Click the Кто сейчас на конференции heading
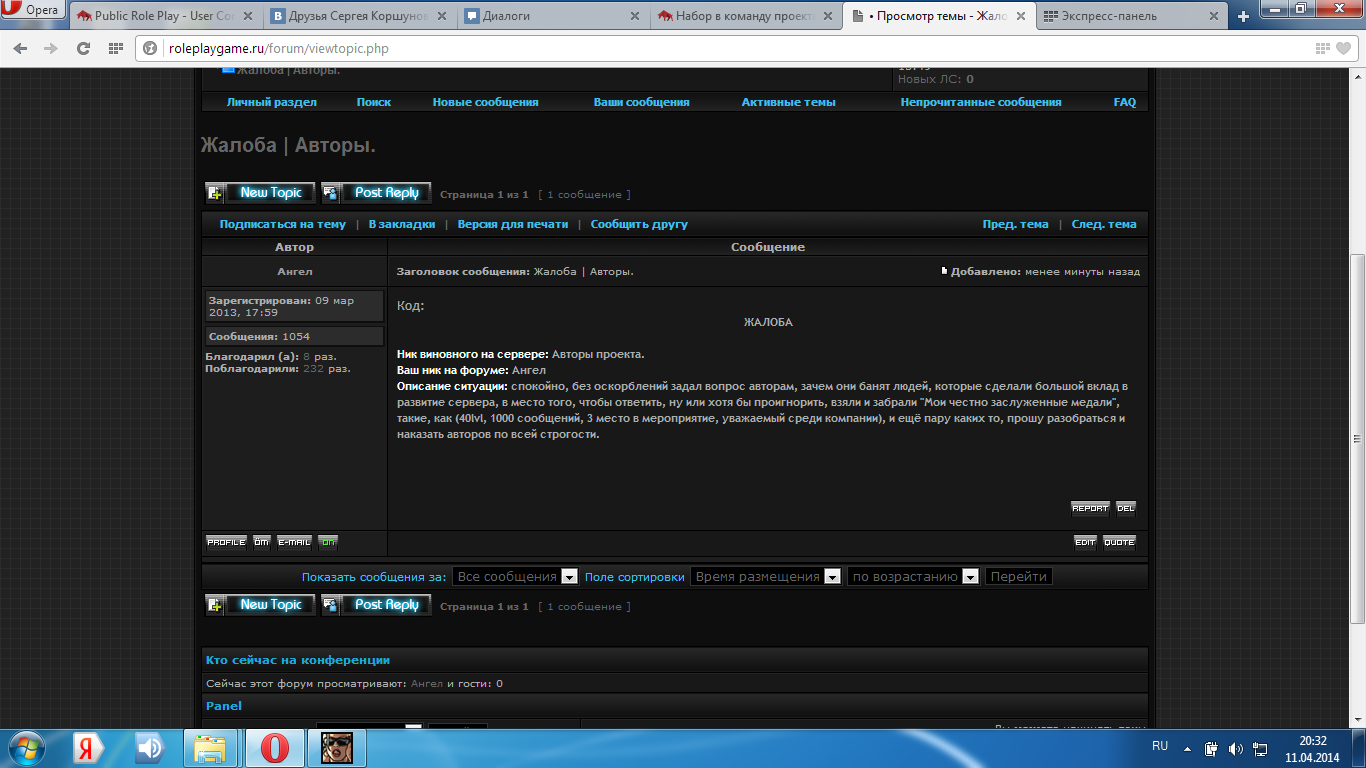 297,660
